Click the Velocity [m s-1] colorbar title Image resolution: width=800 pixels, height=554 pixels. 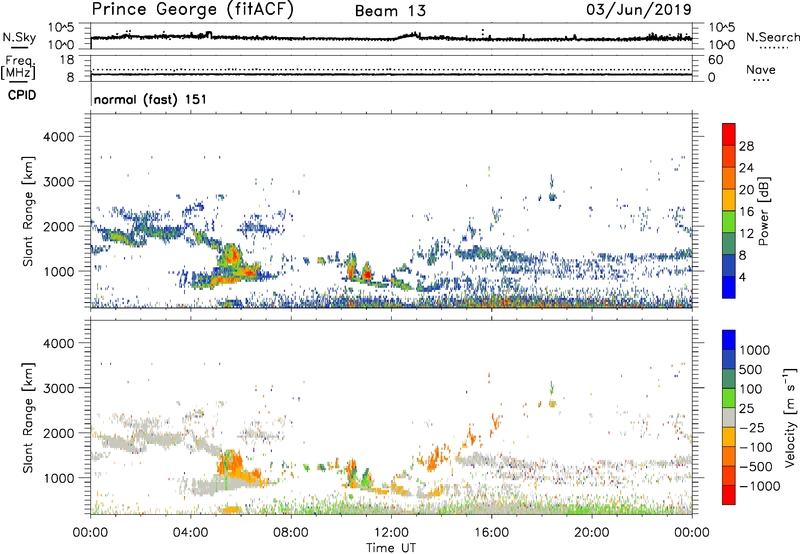790,417
